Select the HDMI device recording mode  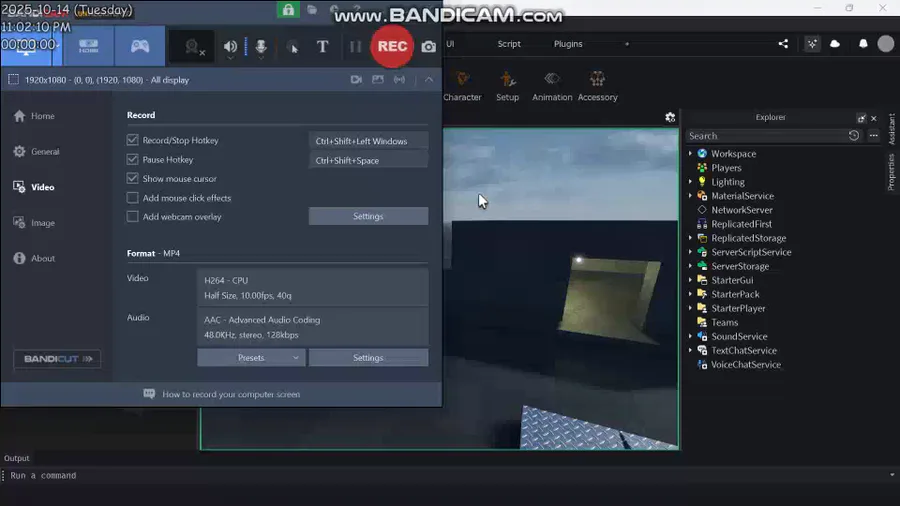pos(88,46)
